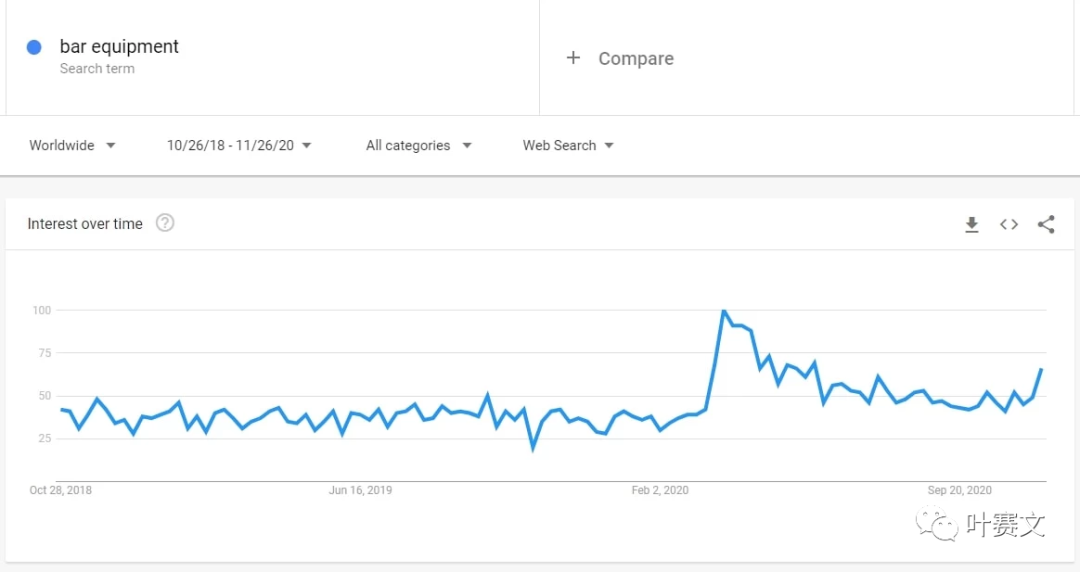The width and height of the screenshot is (1080, 572).
Task: Click the chart peak at value 100
Action: (723, 311)
